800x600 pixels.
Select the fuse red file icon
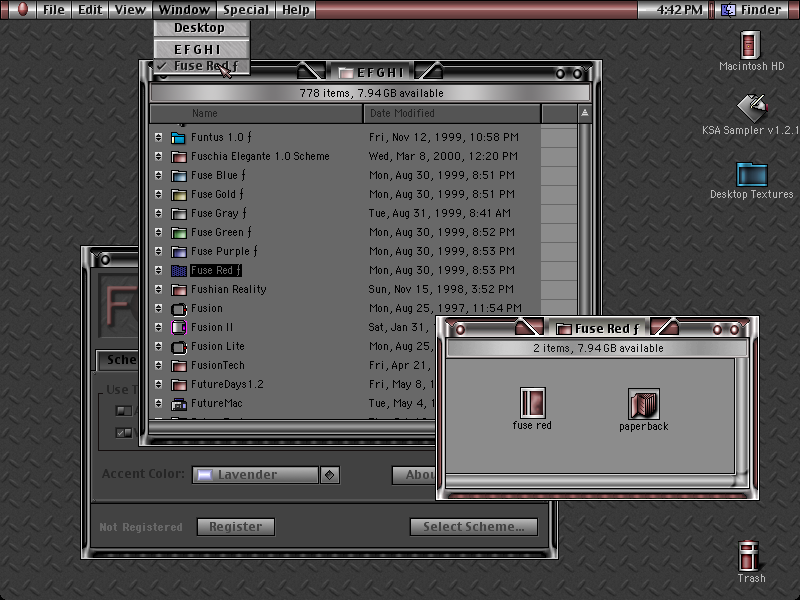(x=533, y=403)
